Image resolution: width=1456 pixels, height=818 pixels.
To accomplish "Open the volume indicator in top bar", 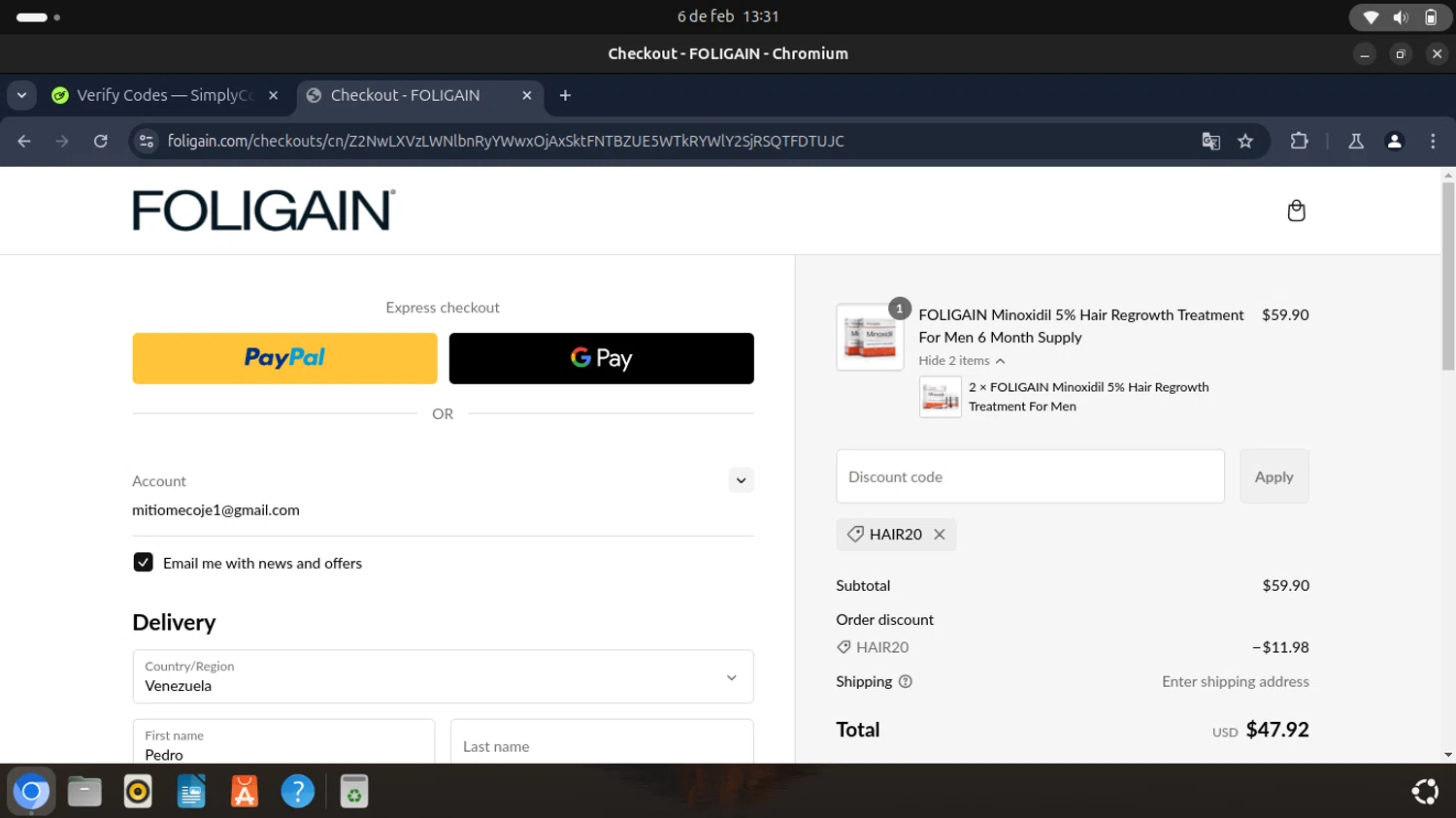I will 1401,17.
